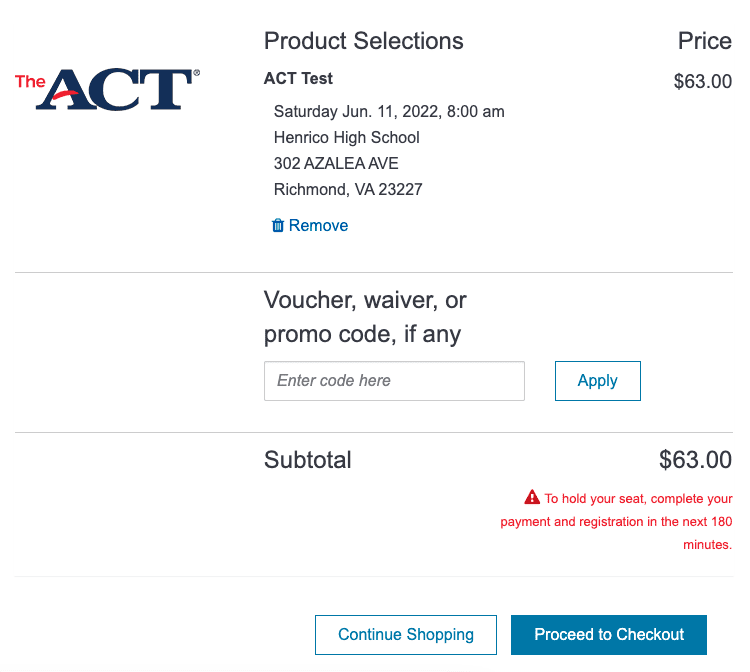Click the red hold your seat warning text
The image size is (750, 672).
pyautogui.click(x=617, y=521)
